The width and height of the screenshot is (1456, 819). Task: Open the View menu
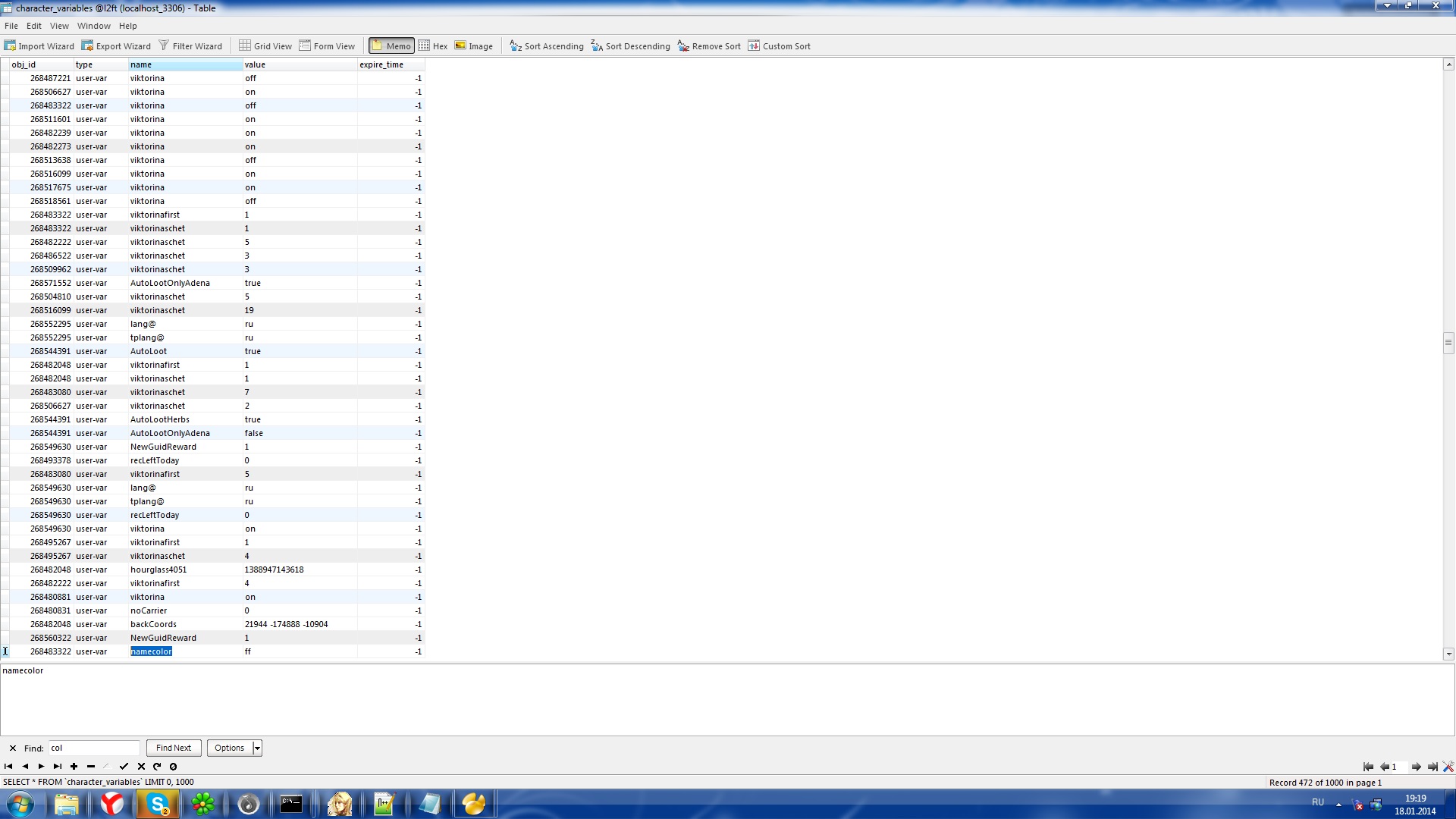[x=59, y=26]
